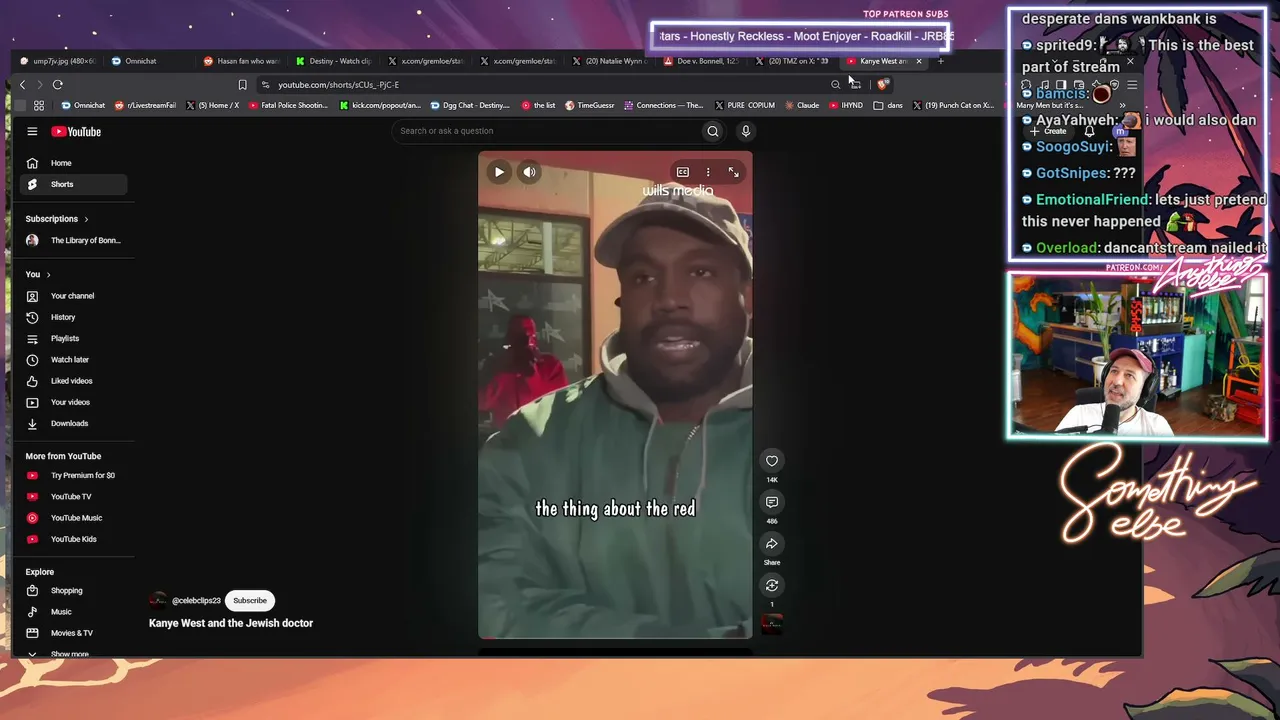
Task: Open the History page from sidebar
Action: point(73,317)
